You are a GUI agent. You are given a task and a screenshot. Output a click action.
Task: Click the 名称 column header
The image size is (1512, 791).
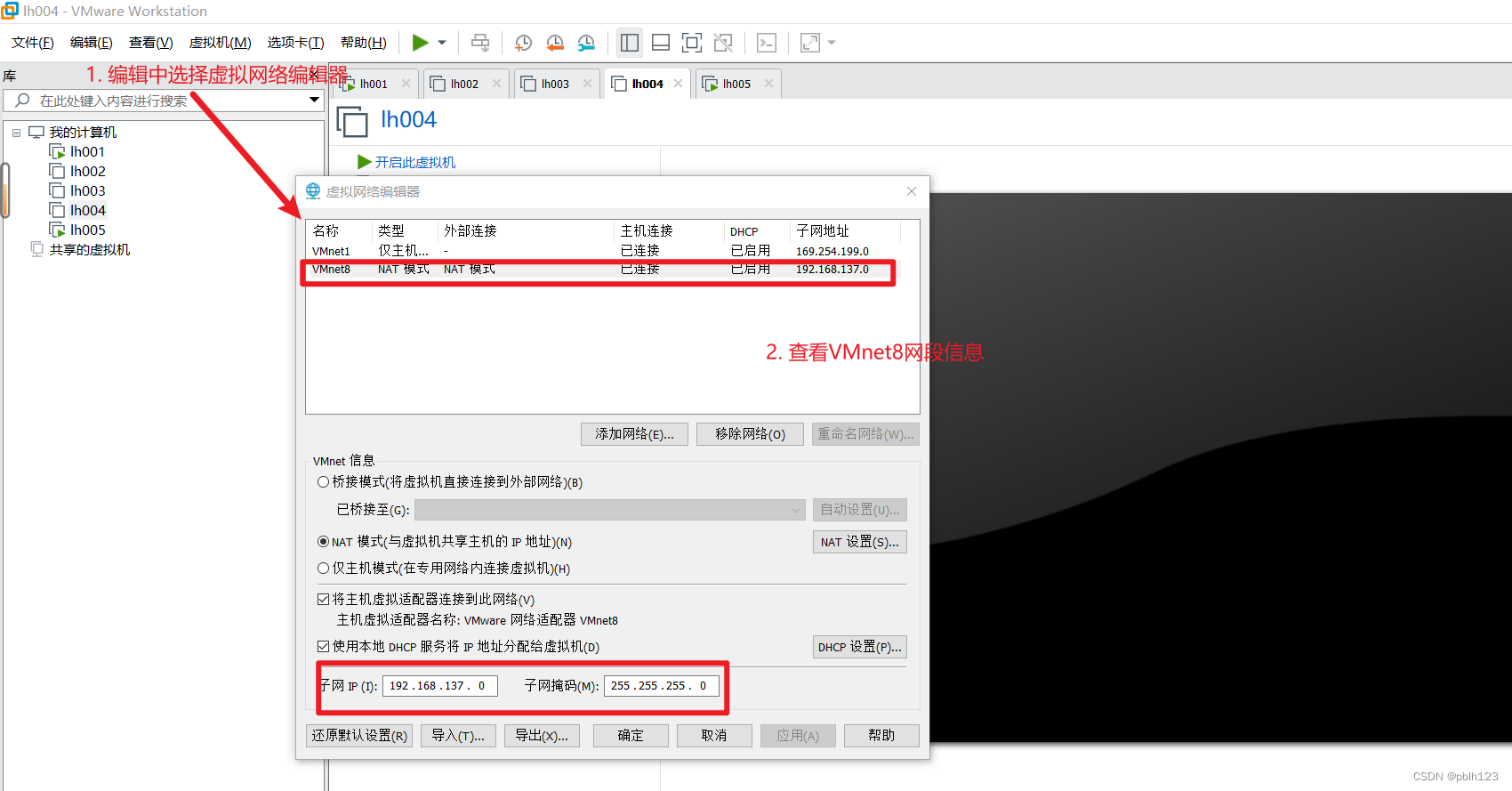click(339, 231)
